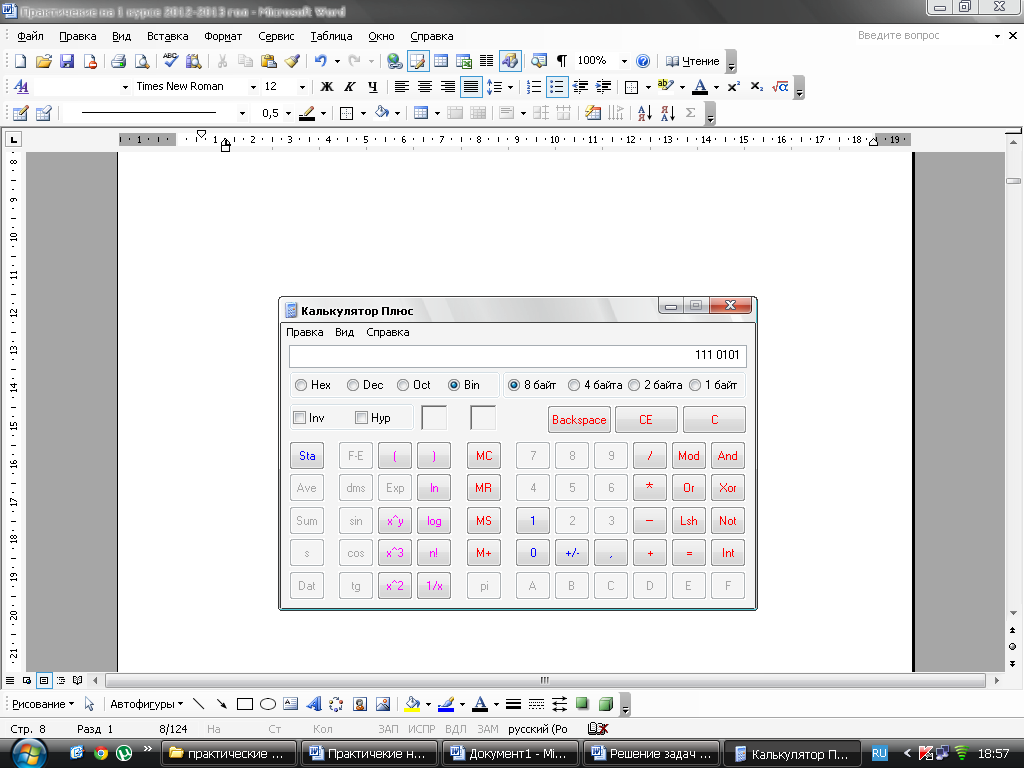Toggle the paragraph marks (¶) icon
Image resolution: width=1024 pixels, height=768 pixels.
561,61
